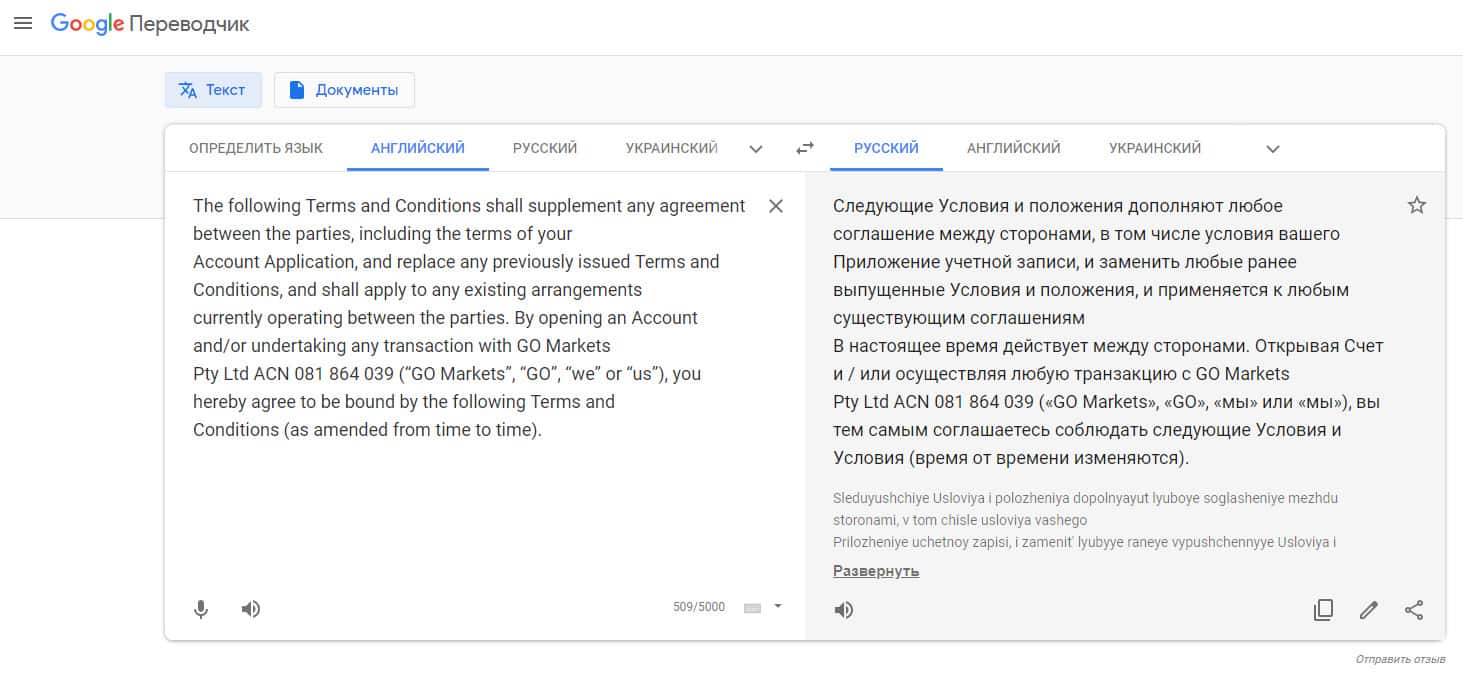This screenshot has width=1463, height=674.
Task: Copy the translation to clipboard
Action: coord(1323,610)
